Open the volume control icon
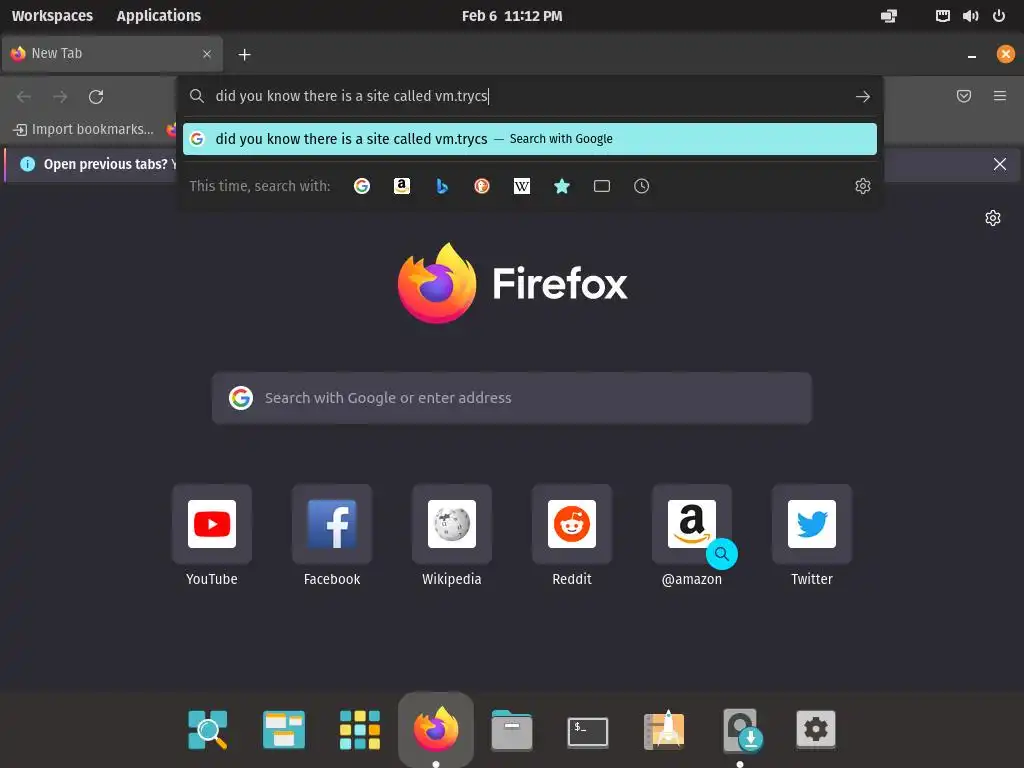 click(970, 16)
